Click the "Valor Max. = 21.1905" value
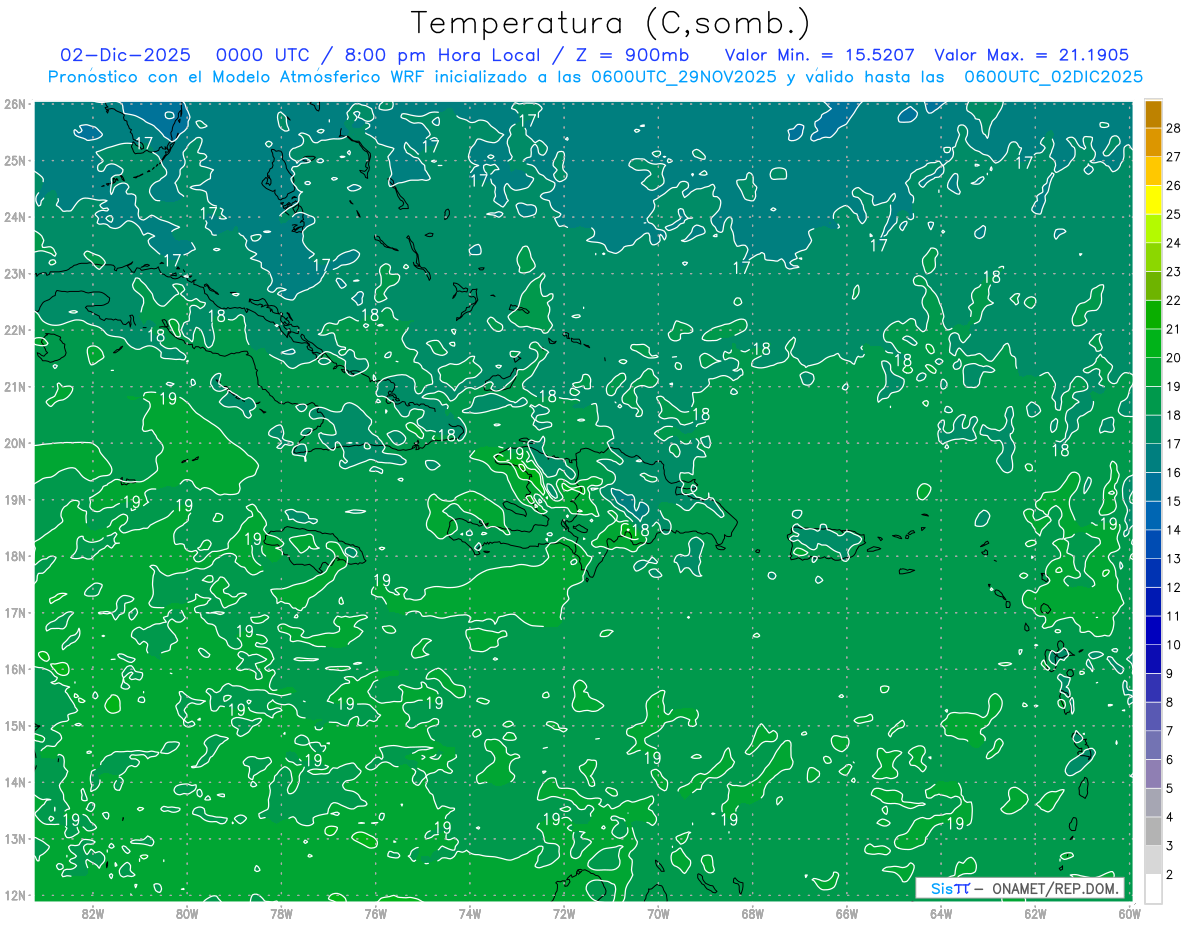Screen dimensions: 1200x927 (x=1032, y=55)
